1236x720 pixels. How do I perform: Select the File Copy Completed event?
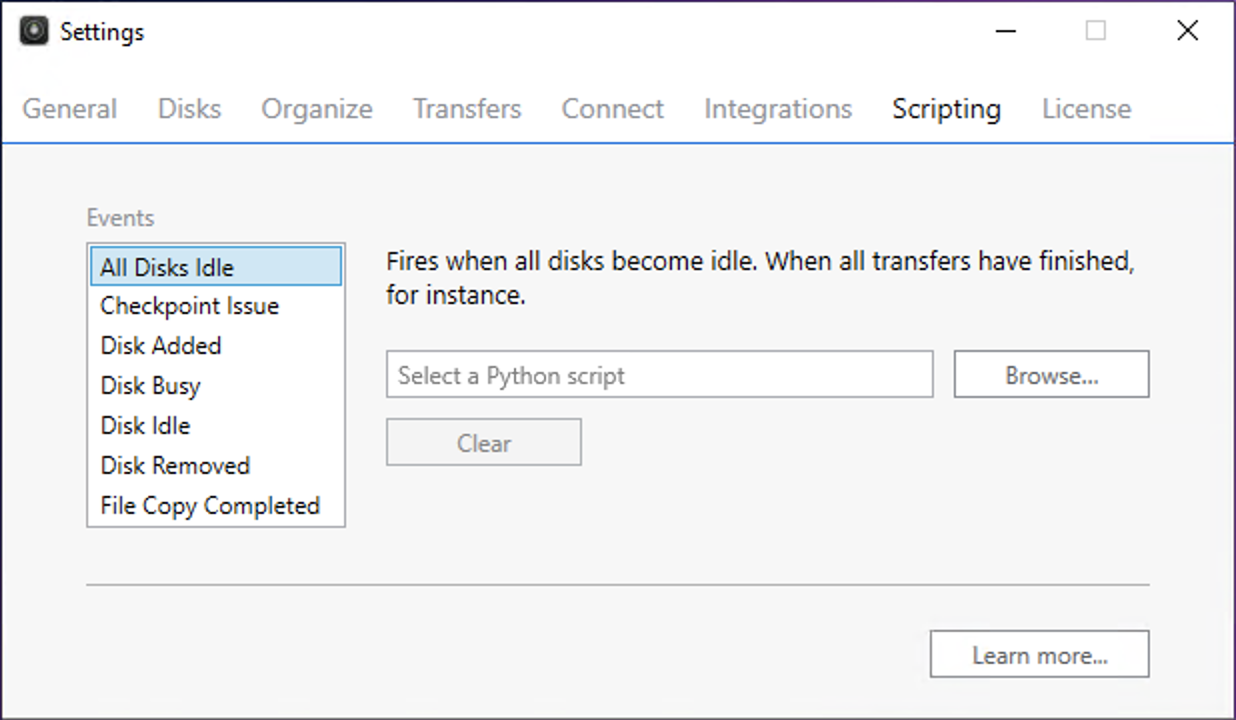pyautogui.click(x=210, y=506)
